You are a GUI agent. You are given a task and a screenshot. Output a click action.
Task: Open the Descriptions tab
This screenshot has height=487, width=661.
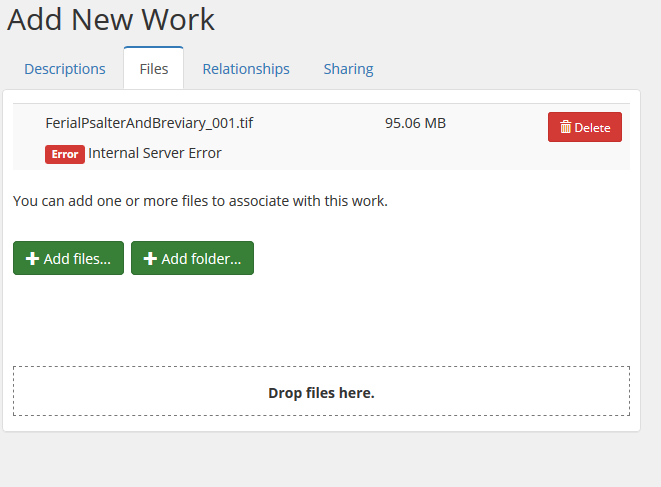click(64, 69)
